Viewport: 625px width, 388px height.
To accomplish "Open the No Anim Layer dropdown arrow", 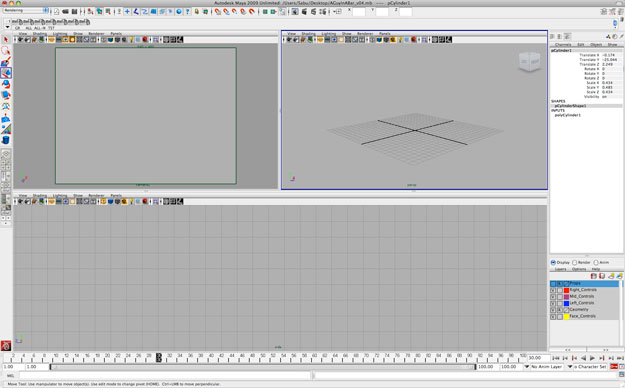I will pyautogui.click(x=527, y=366).
